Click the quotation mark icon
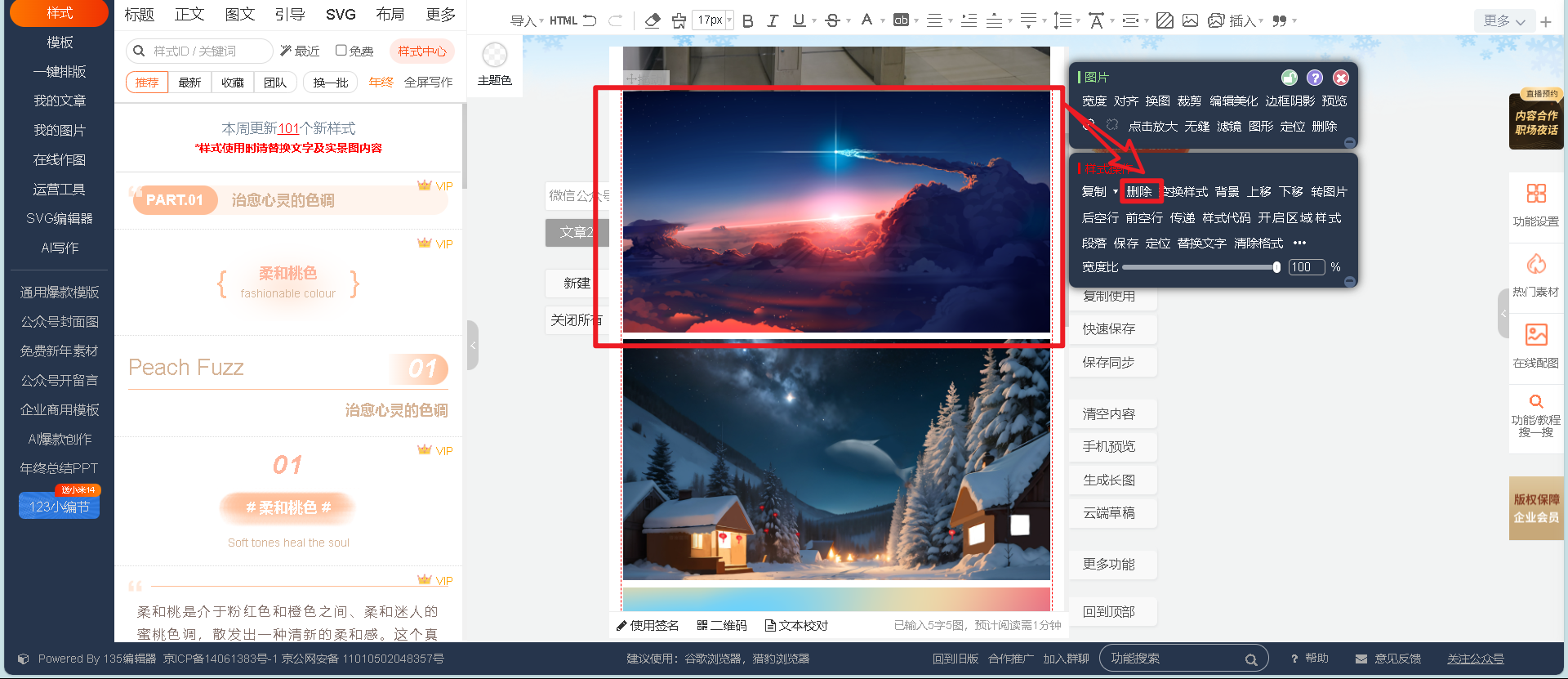This screenshot has height=679, width=1568. 1280,20
